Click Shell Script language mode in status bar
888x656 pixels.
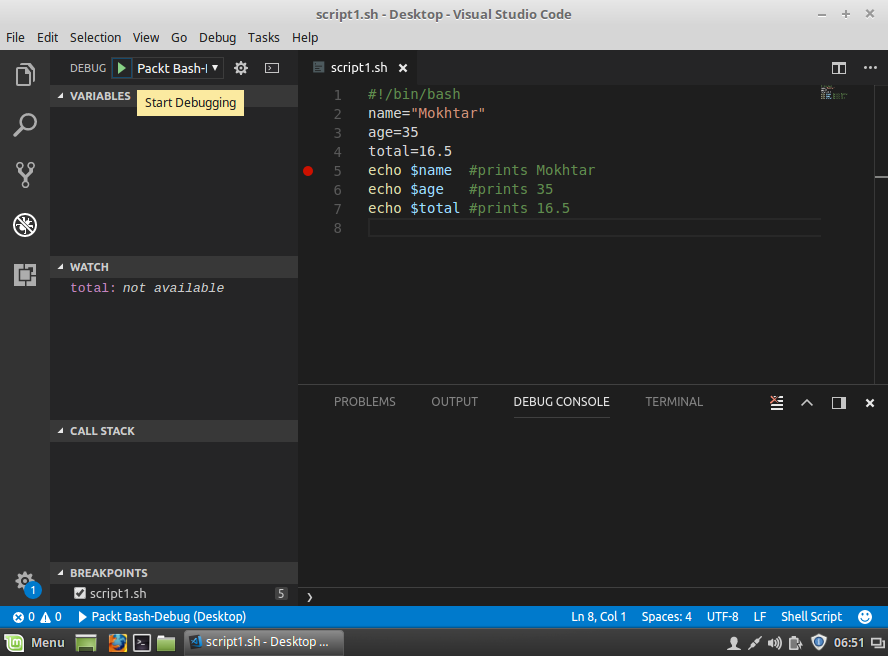(x=811, y=617)
